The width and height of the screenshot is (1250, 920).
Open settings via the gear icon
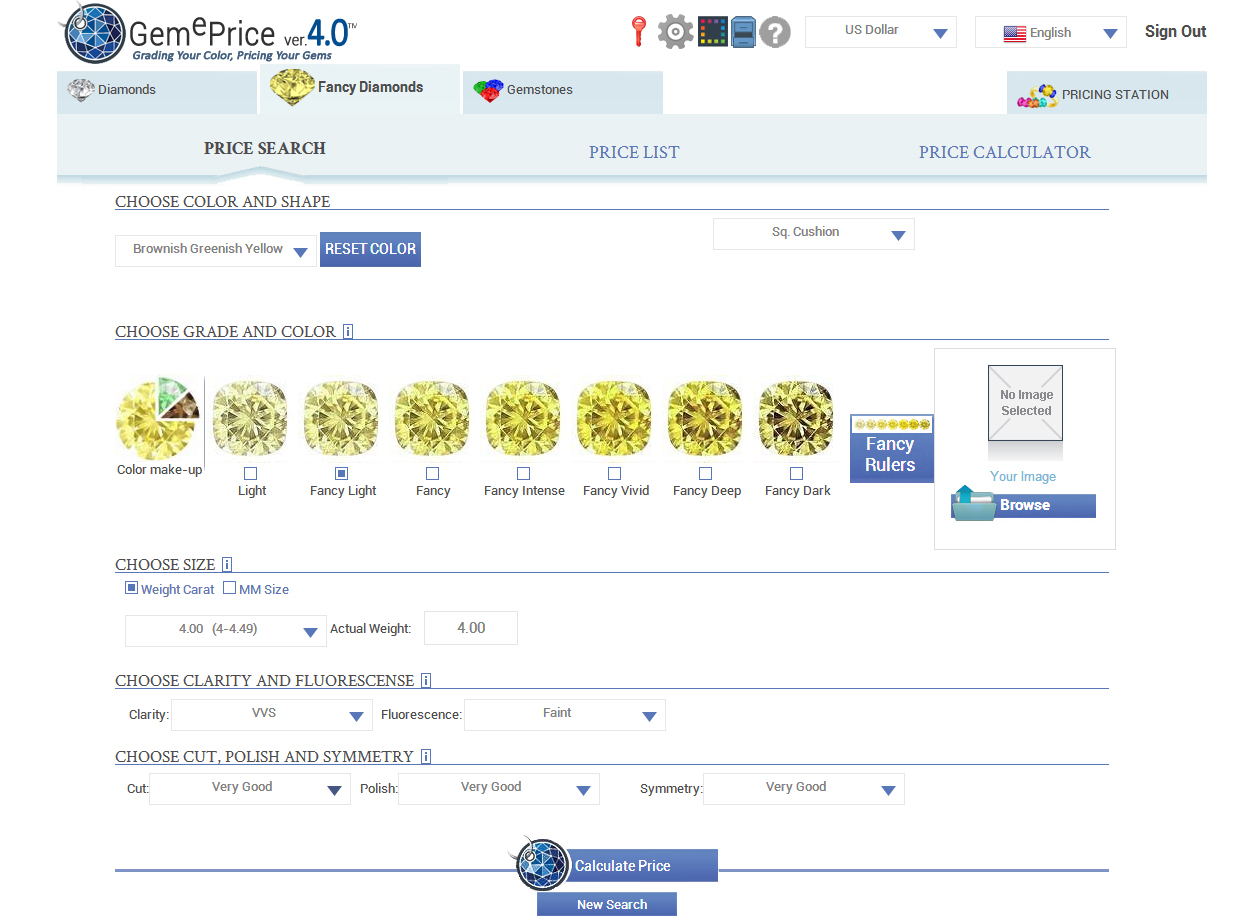[x=675, y=32]
